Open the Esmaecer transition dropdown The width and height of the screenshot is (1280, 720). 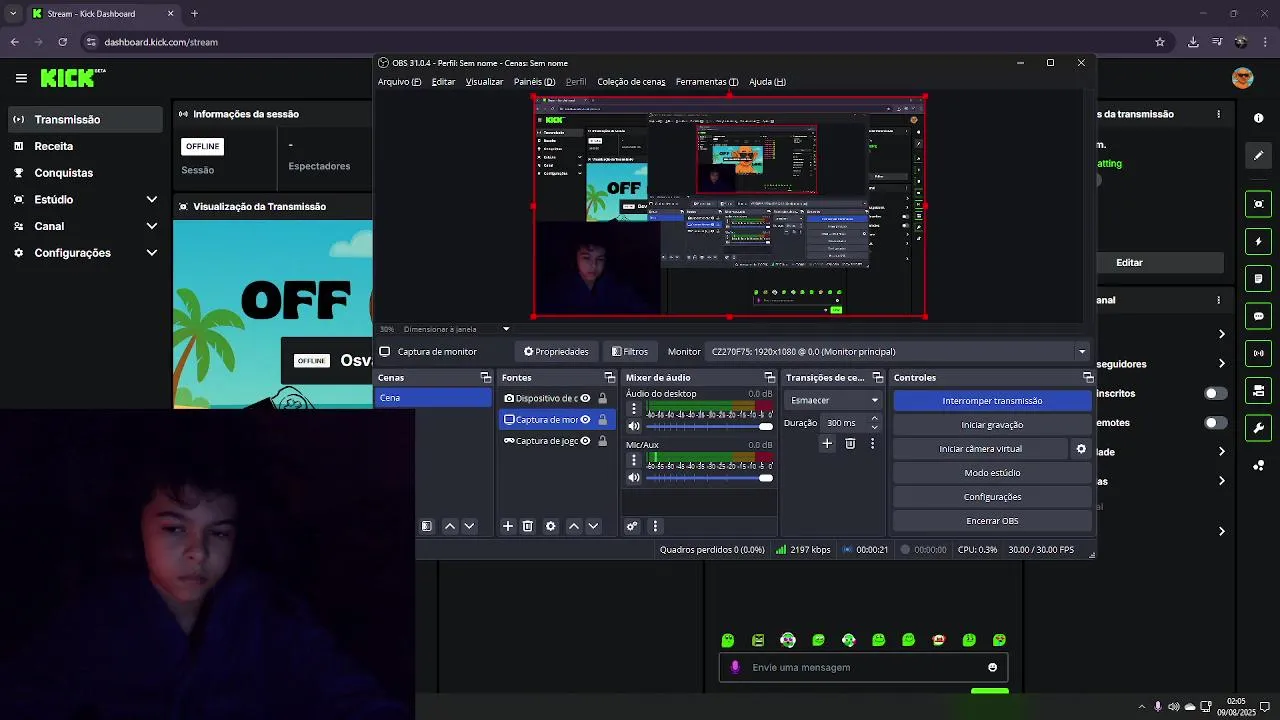[834, 400]
